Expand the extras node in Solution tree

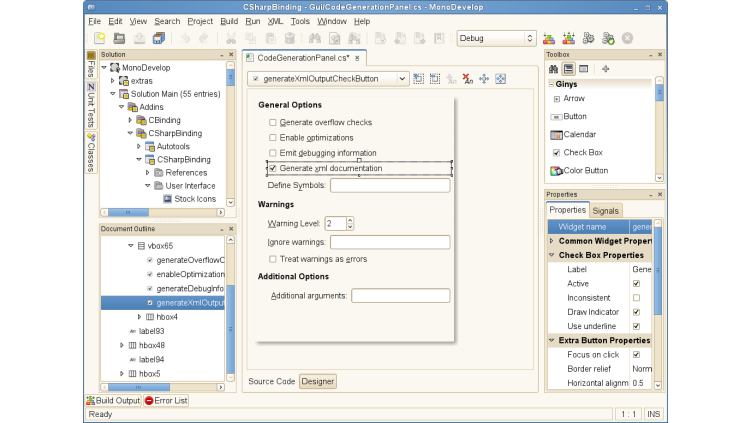coord(113,81)
